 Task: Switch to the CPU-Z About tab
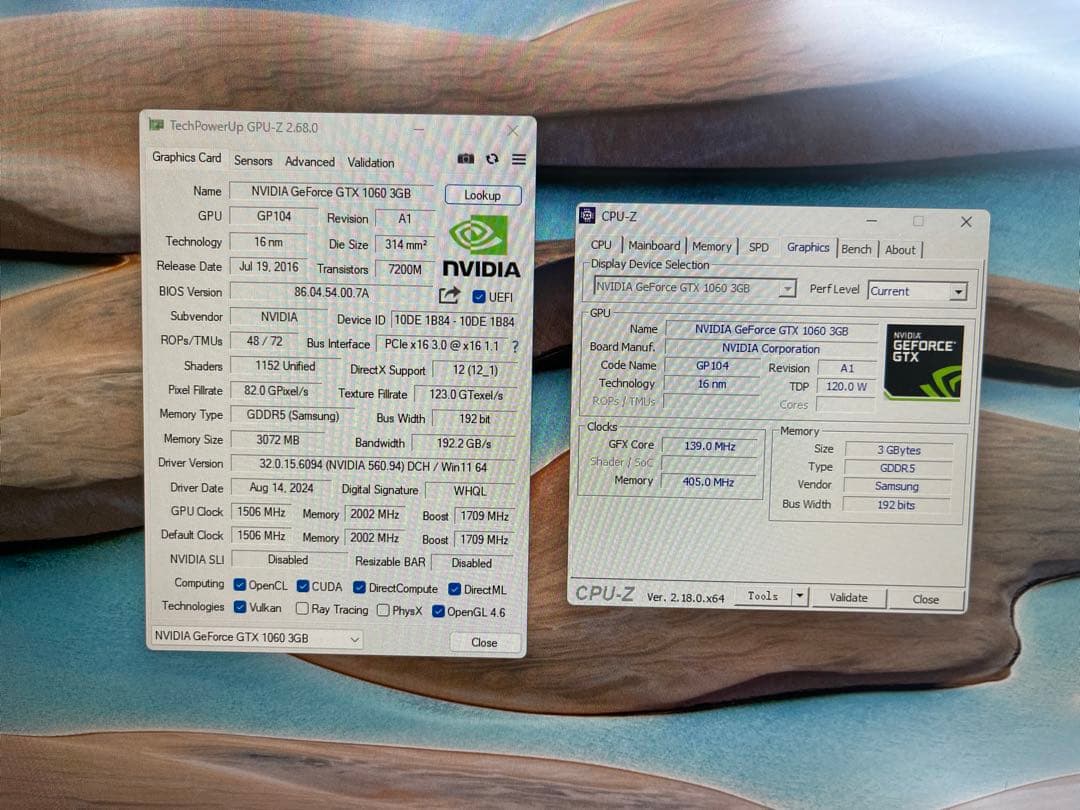[900, 249]
